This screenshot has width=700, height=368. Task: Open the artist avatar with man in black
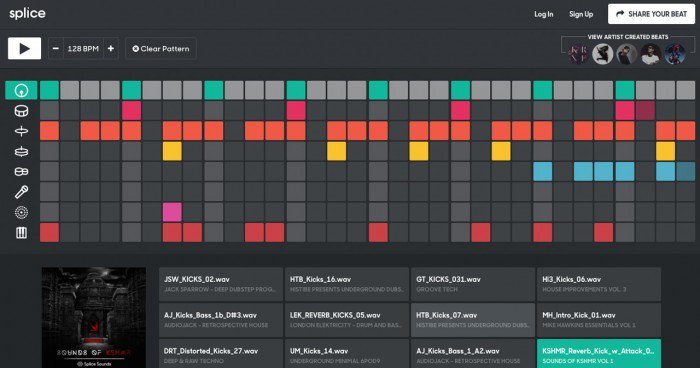(x=627, y=54)
